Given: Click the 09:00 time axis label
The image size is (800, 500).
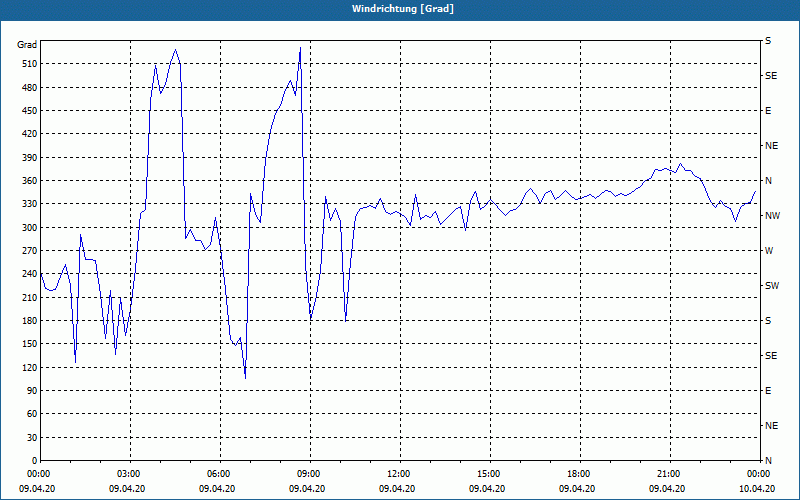Looking at the screenshot, I should pos(309,473).
